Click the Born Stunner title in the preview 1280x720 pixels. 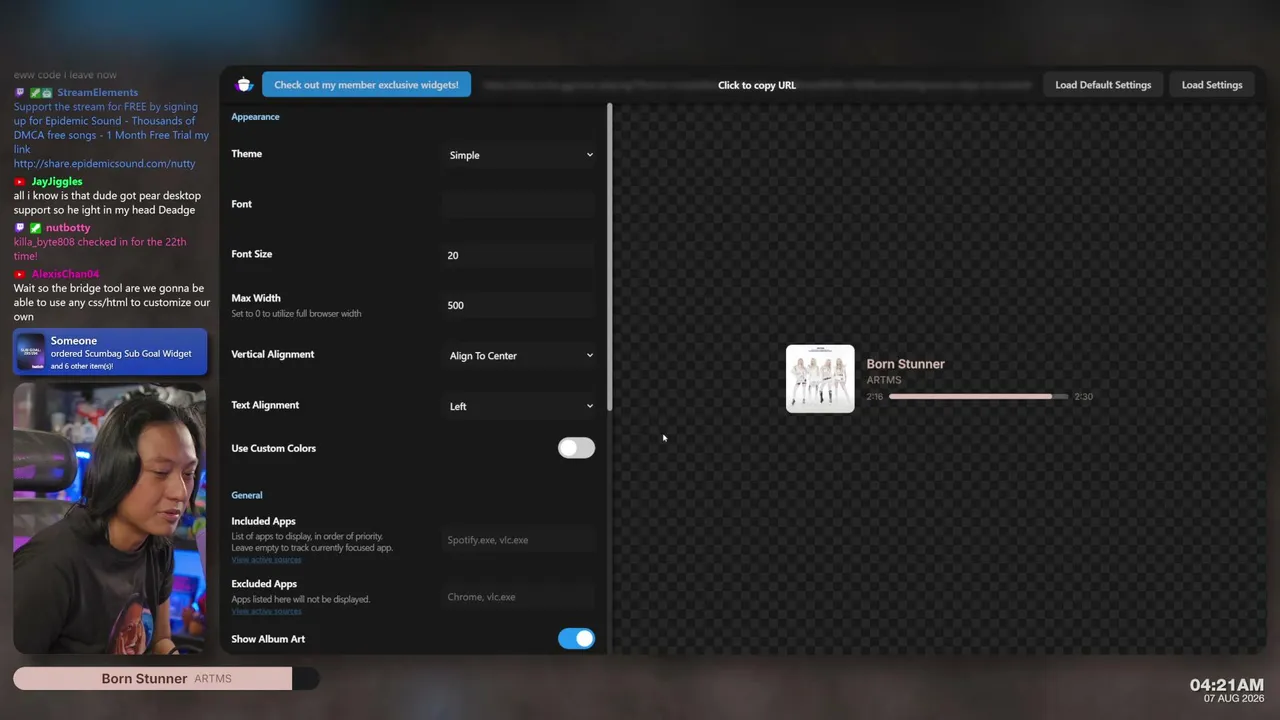pos(906,364)
